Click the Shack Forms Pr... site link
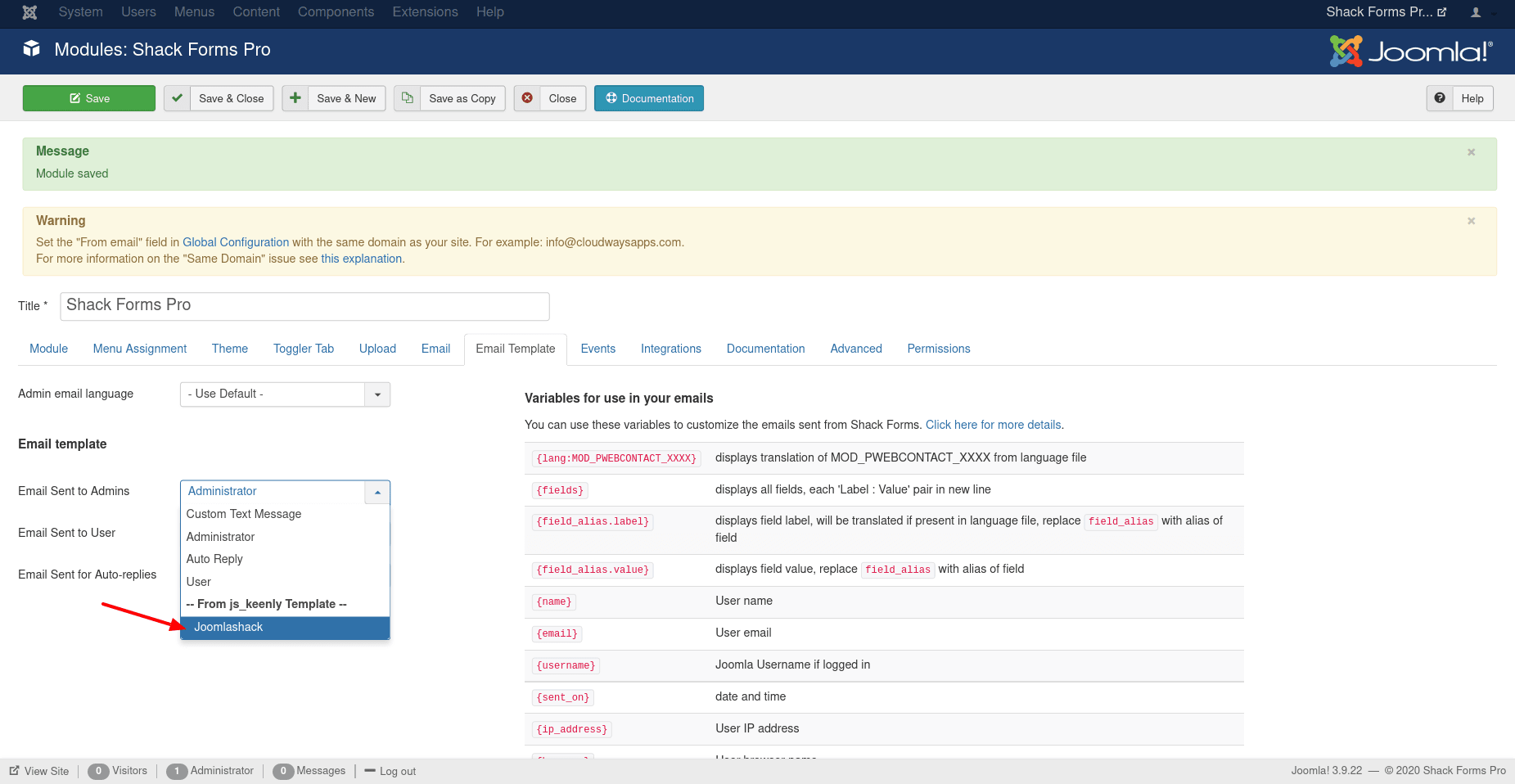Viewport: 1515px width, 784px height. click(x=1386, y=12)
